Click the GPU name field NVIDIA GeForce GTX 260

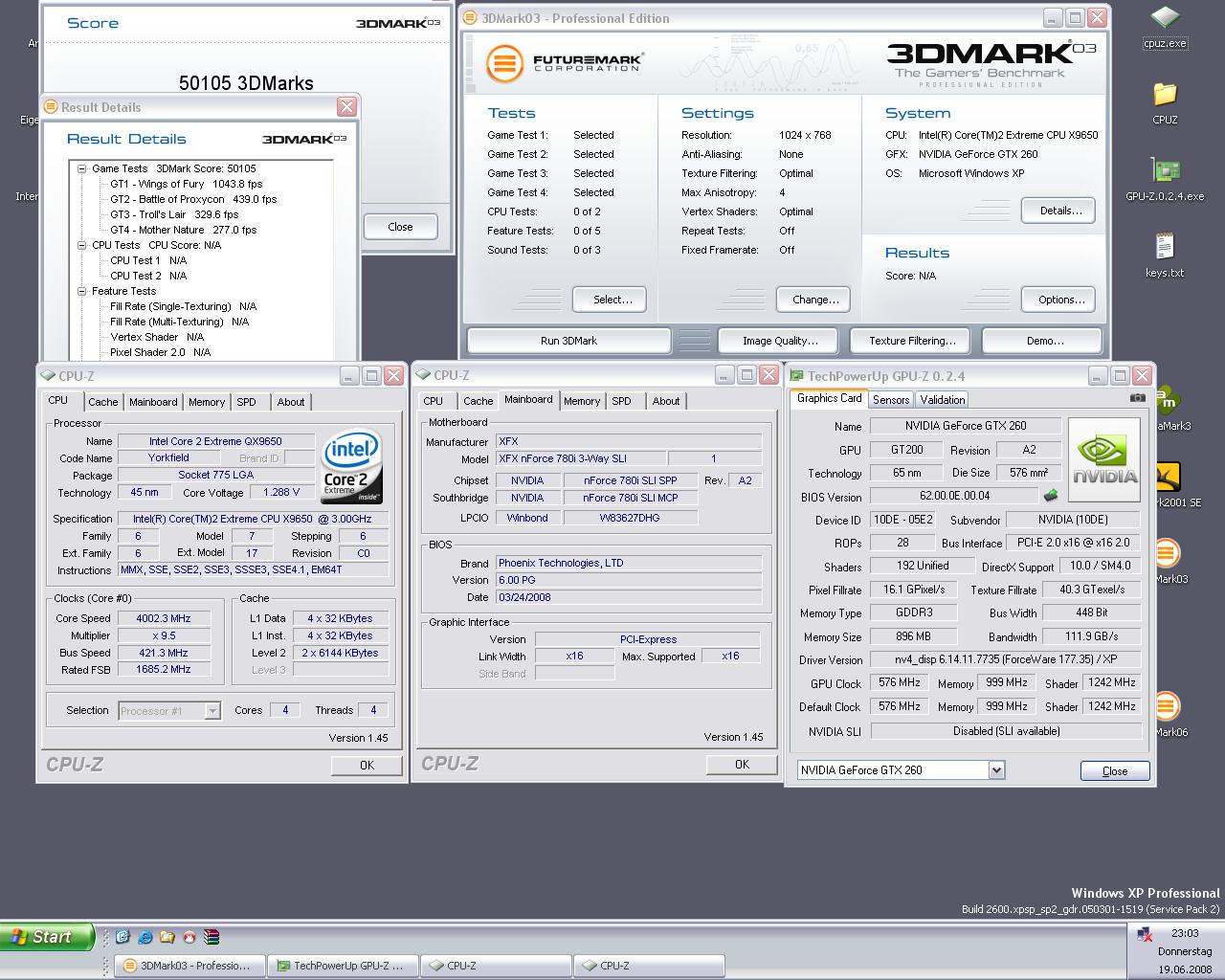coord(966,426)
